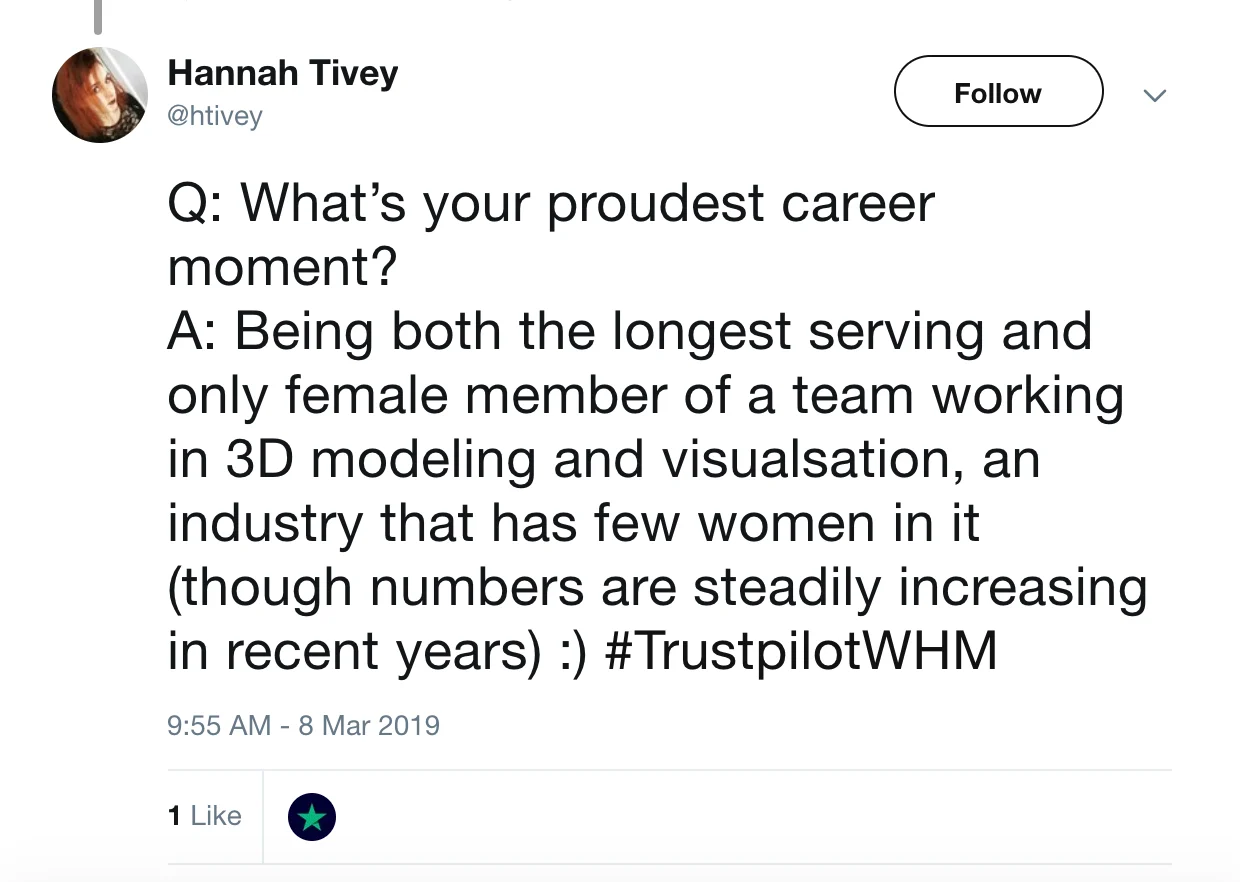Viewport: 1240px width, 882px height.
Task: Open Hannah Tivey's profile avatar
Action: (100, 95)
